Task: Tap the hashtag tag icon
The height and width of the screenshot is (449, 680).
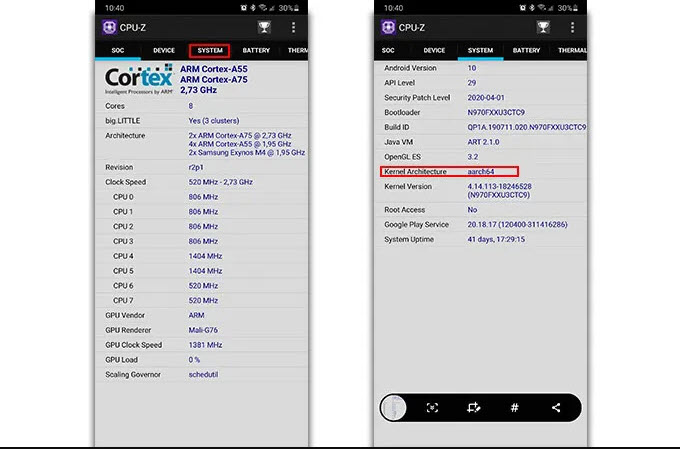Action: tap(514, 407)
